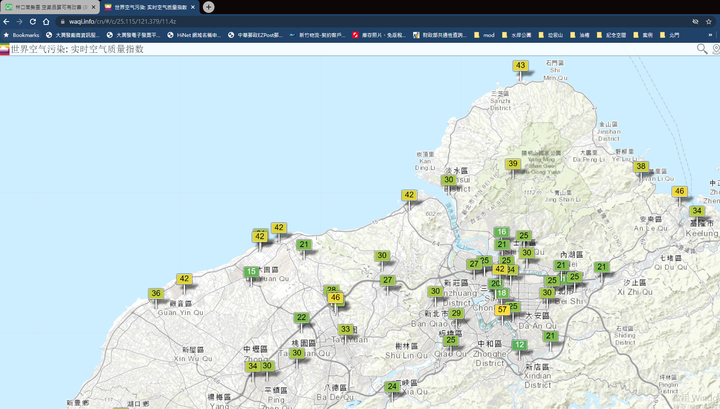
Task: Click the green AQI 12 marker
Action: (519, 345)
